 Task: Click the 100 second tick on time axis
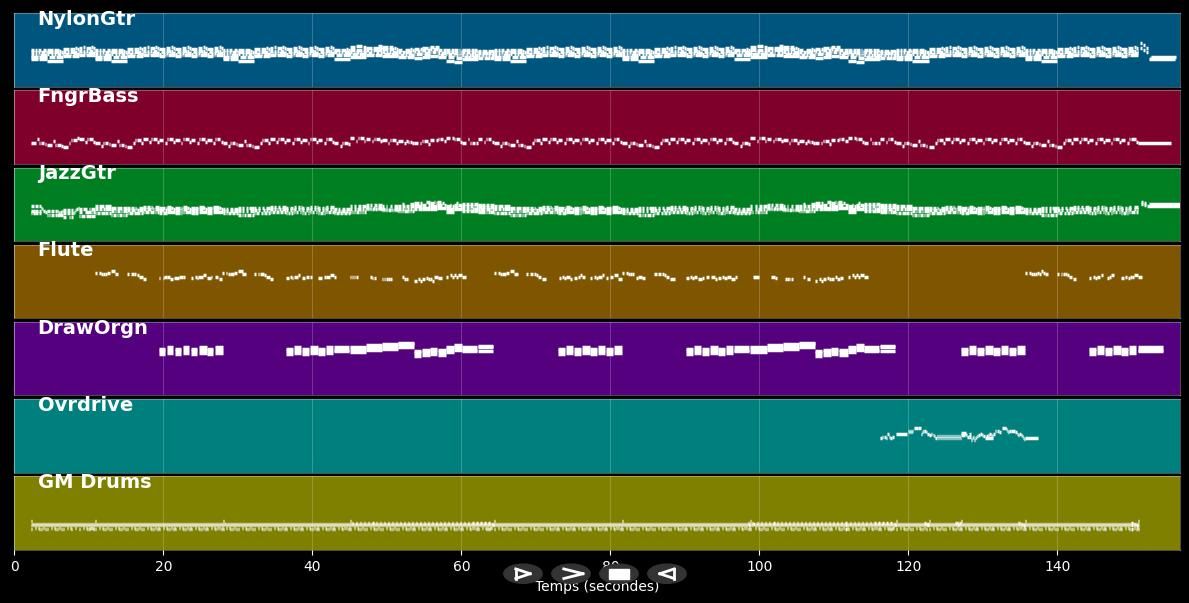coord(759,566)
